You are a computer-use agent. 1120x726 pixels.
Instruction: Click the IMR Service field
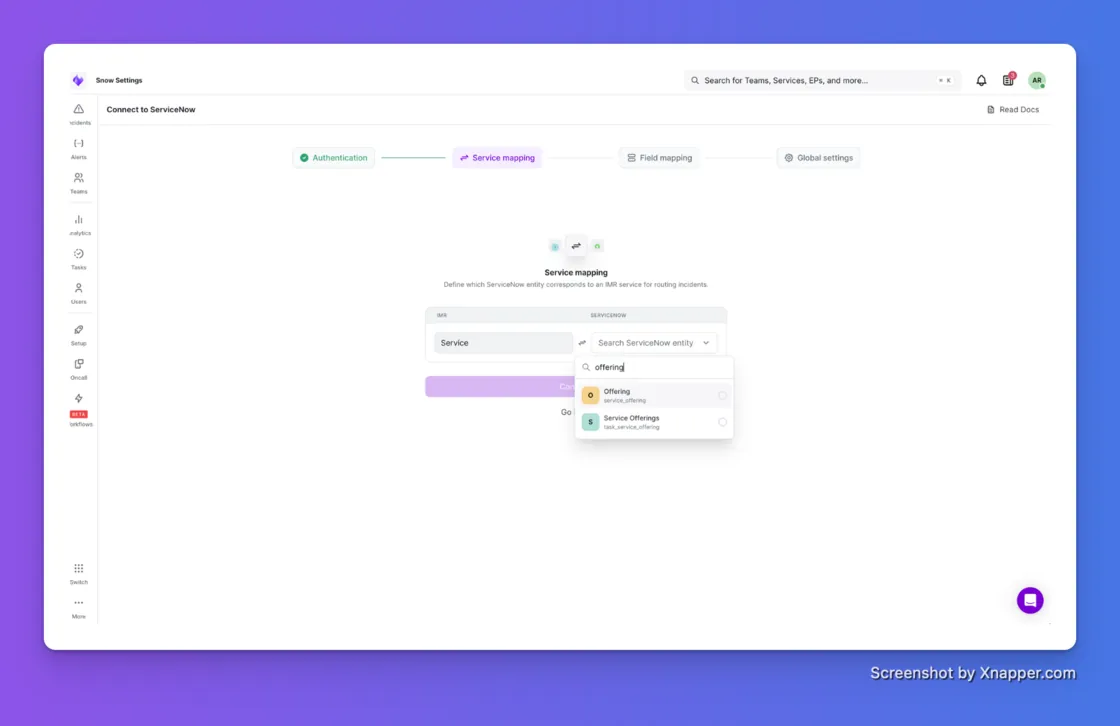coord(503,343)
